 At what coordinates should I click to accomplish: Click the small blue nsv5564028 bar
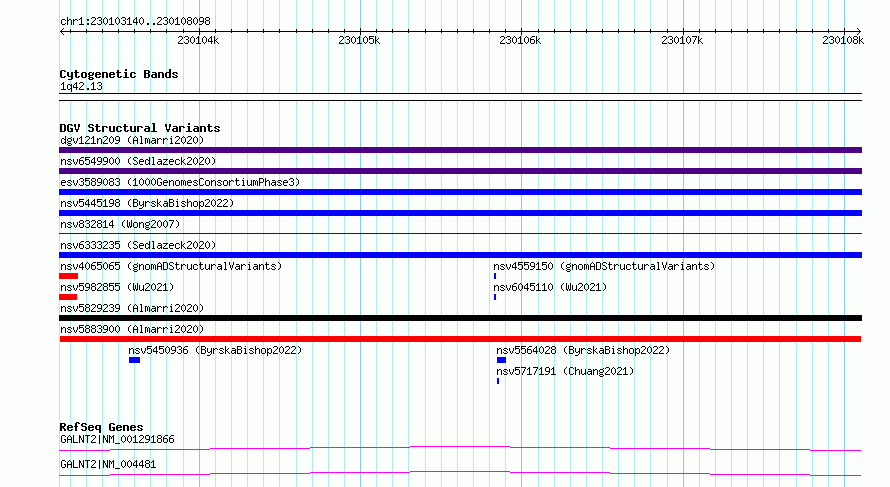pos(501,360)
